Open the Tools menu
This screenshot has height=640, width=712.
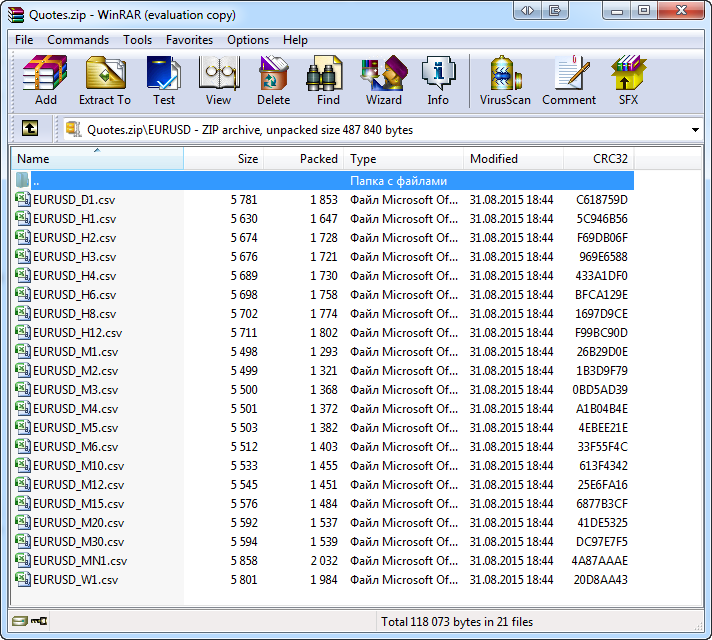click(x=137, y=40)
